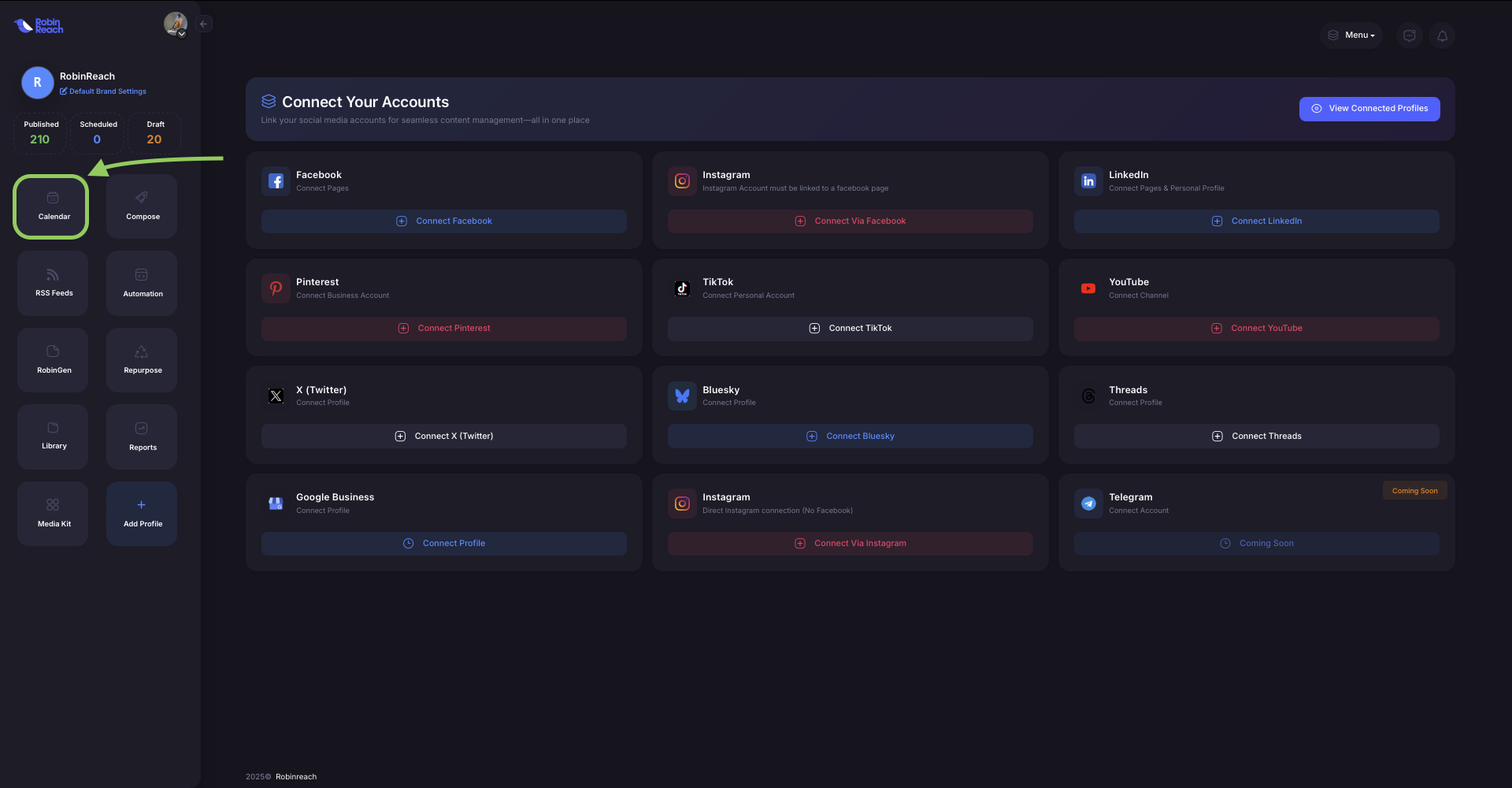Viewport: 1512px width, 788px height.
Task: Click the Bluesky butterfly icon
Action: tap(682, 396)
